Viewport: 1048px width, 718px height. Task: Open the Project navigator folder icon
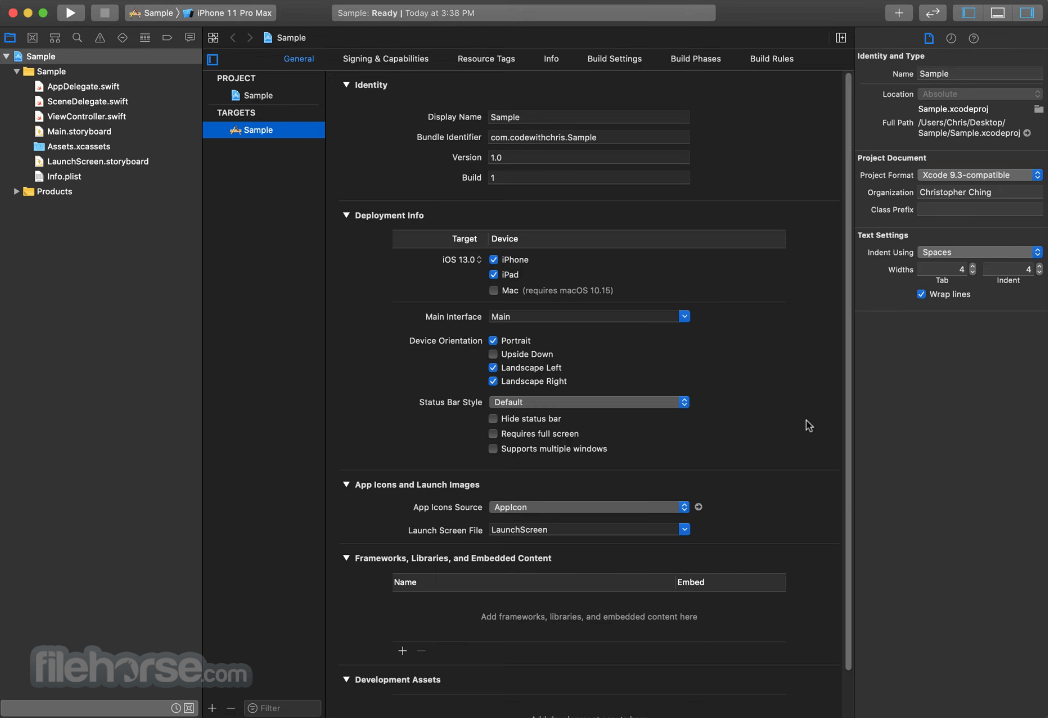[10, 38]
